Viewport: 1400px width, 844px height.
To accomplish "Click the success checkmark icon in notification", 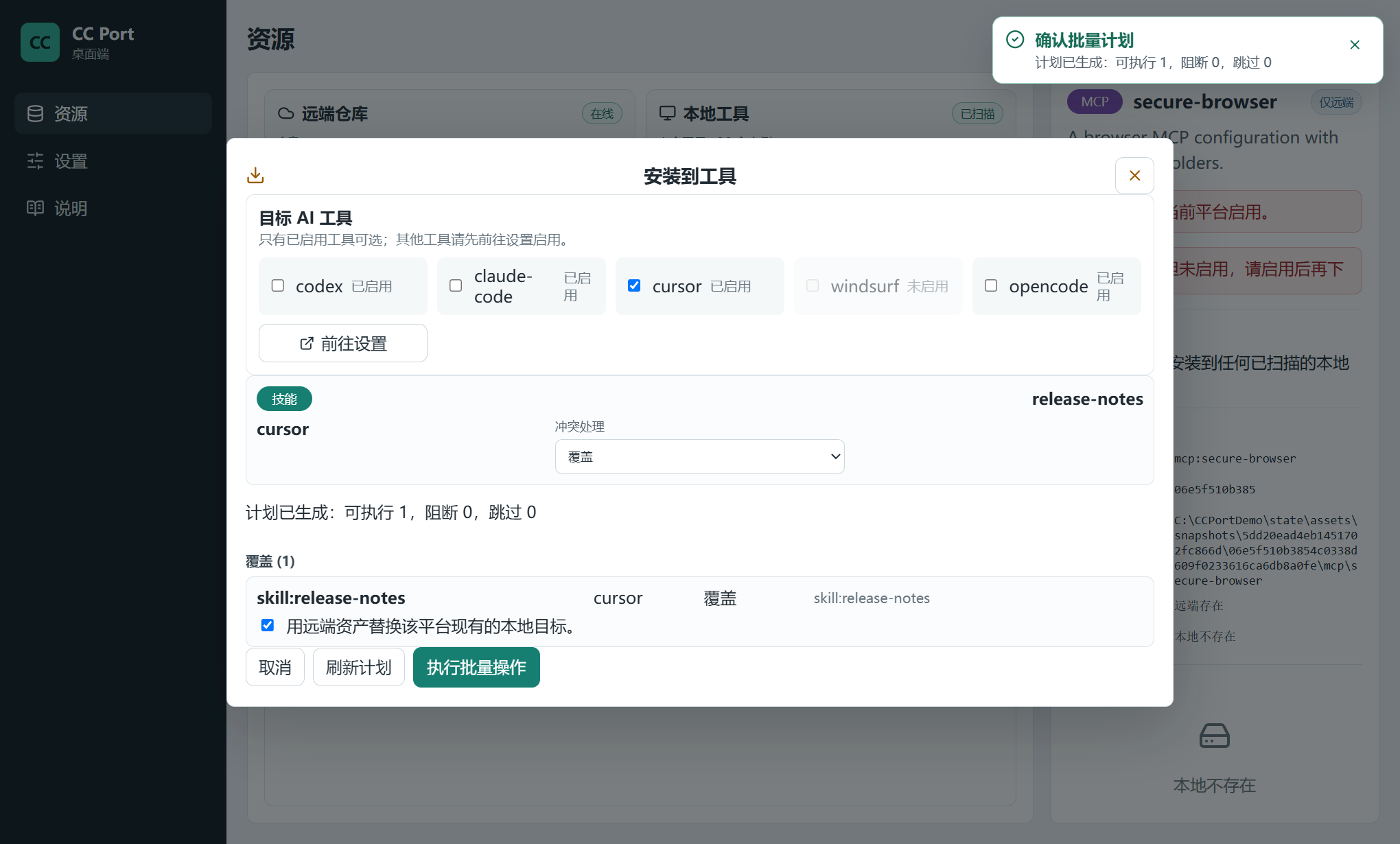I will [1015, 40].
